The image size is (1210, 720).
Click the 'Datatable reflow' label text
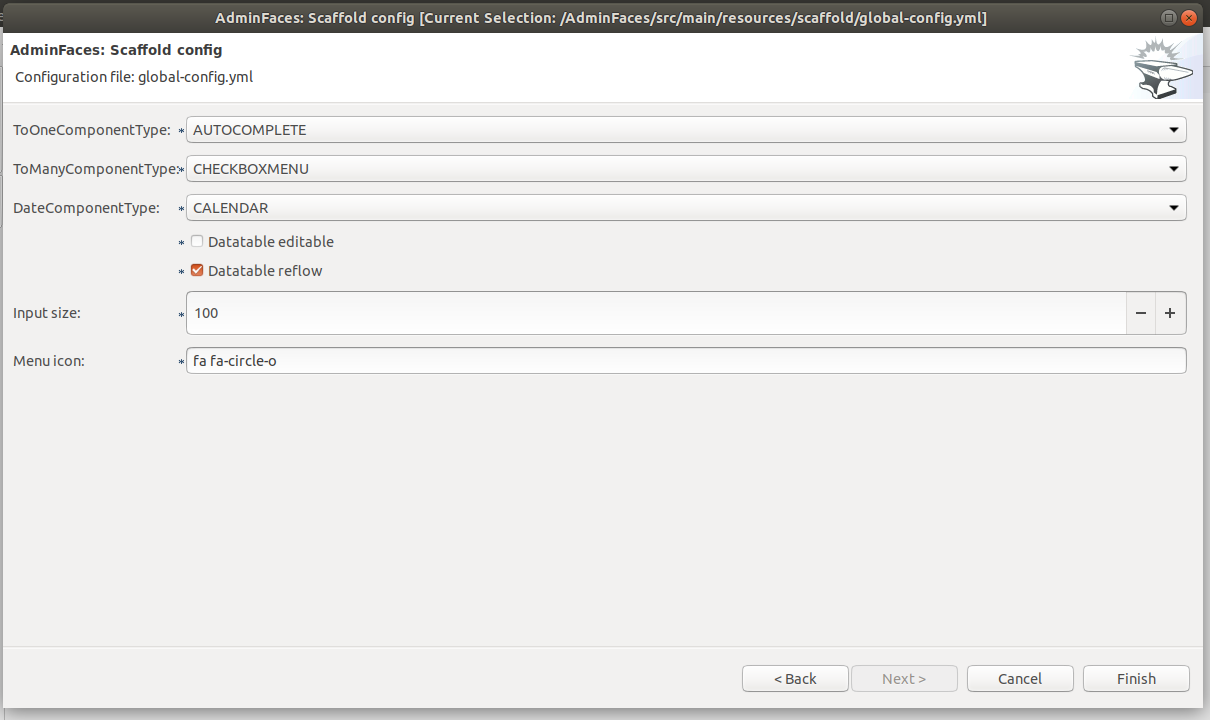265,270
